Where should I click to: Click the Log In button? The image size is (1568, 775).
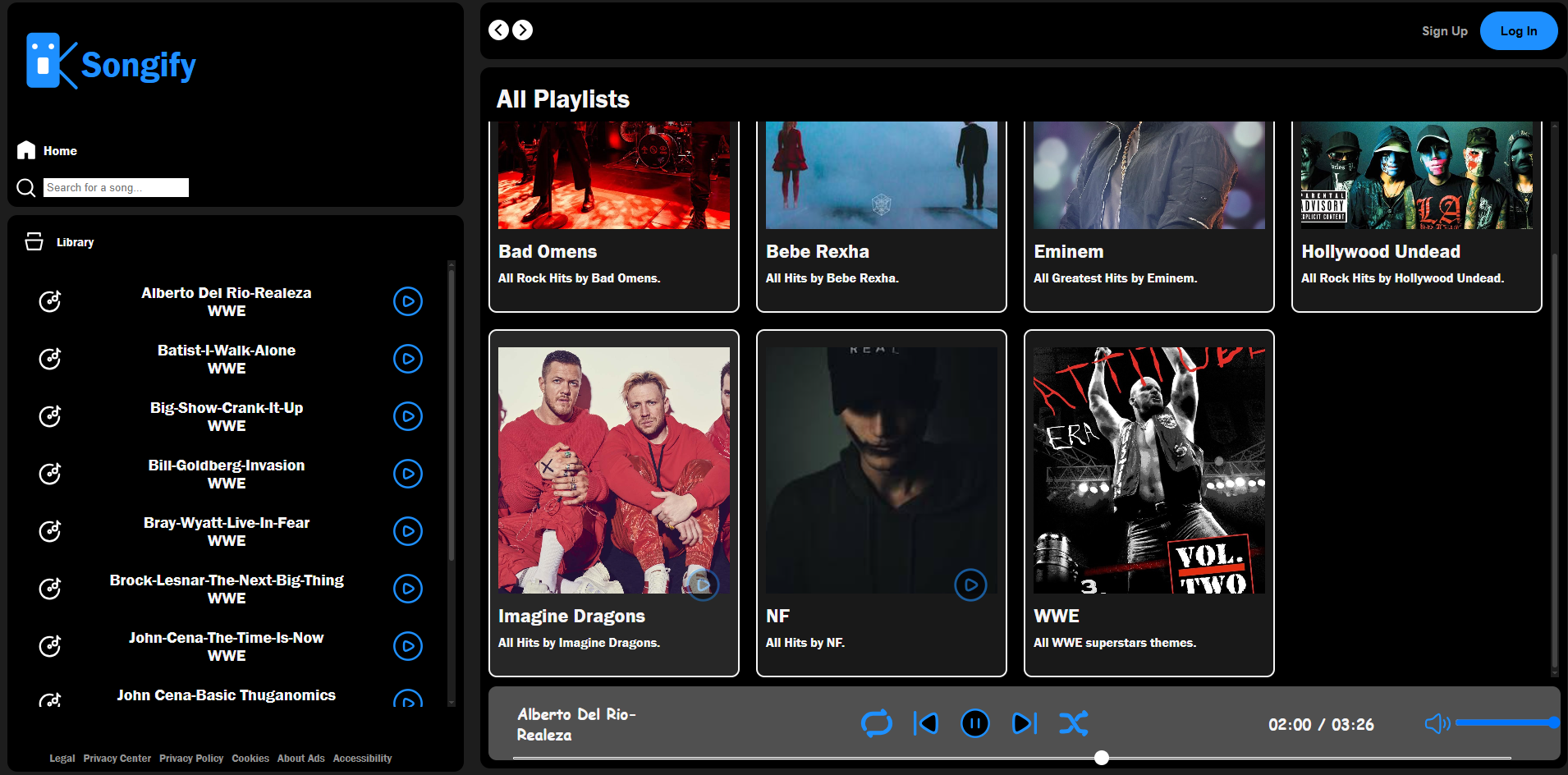(1518, 31)
